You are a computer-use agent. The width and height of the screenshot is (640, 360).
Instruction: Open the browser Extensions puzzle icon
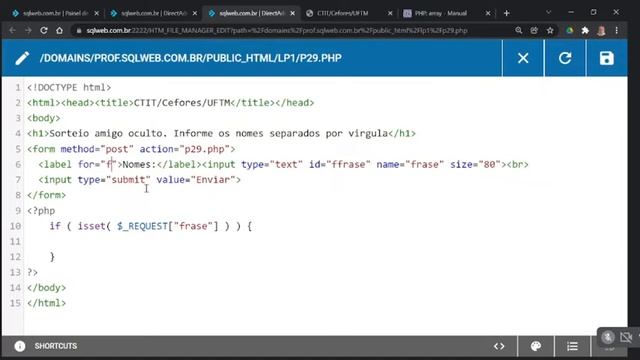(585, 30)
